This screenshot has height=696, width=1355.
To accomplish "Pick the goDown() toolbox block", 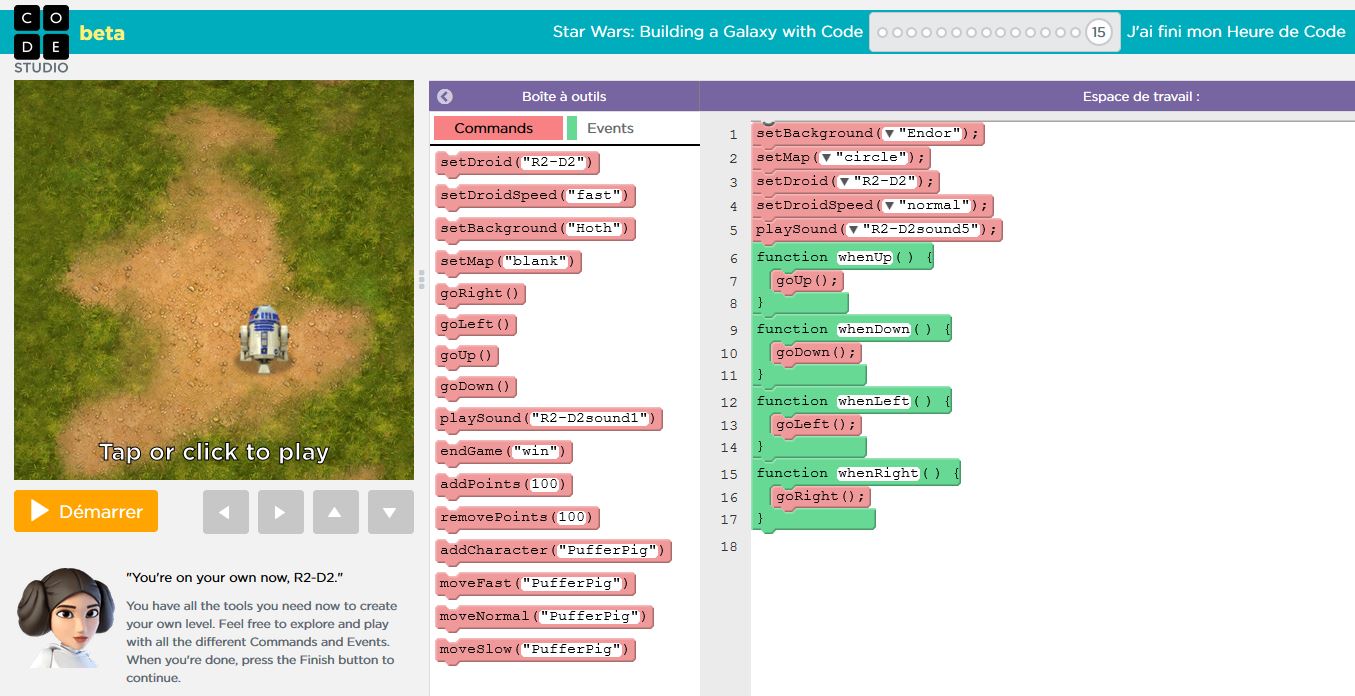I will [x=476, y=387].
